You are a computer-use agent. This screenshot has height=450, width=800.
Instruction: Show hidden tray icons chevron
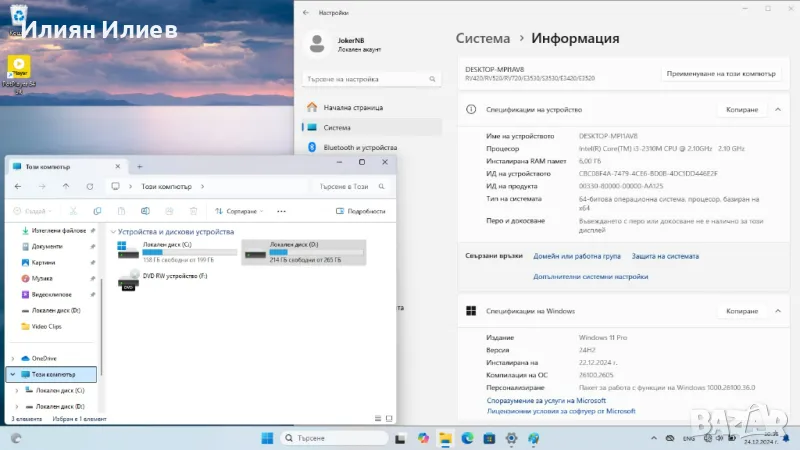pyautogui.click(x=654, y=438)
